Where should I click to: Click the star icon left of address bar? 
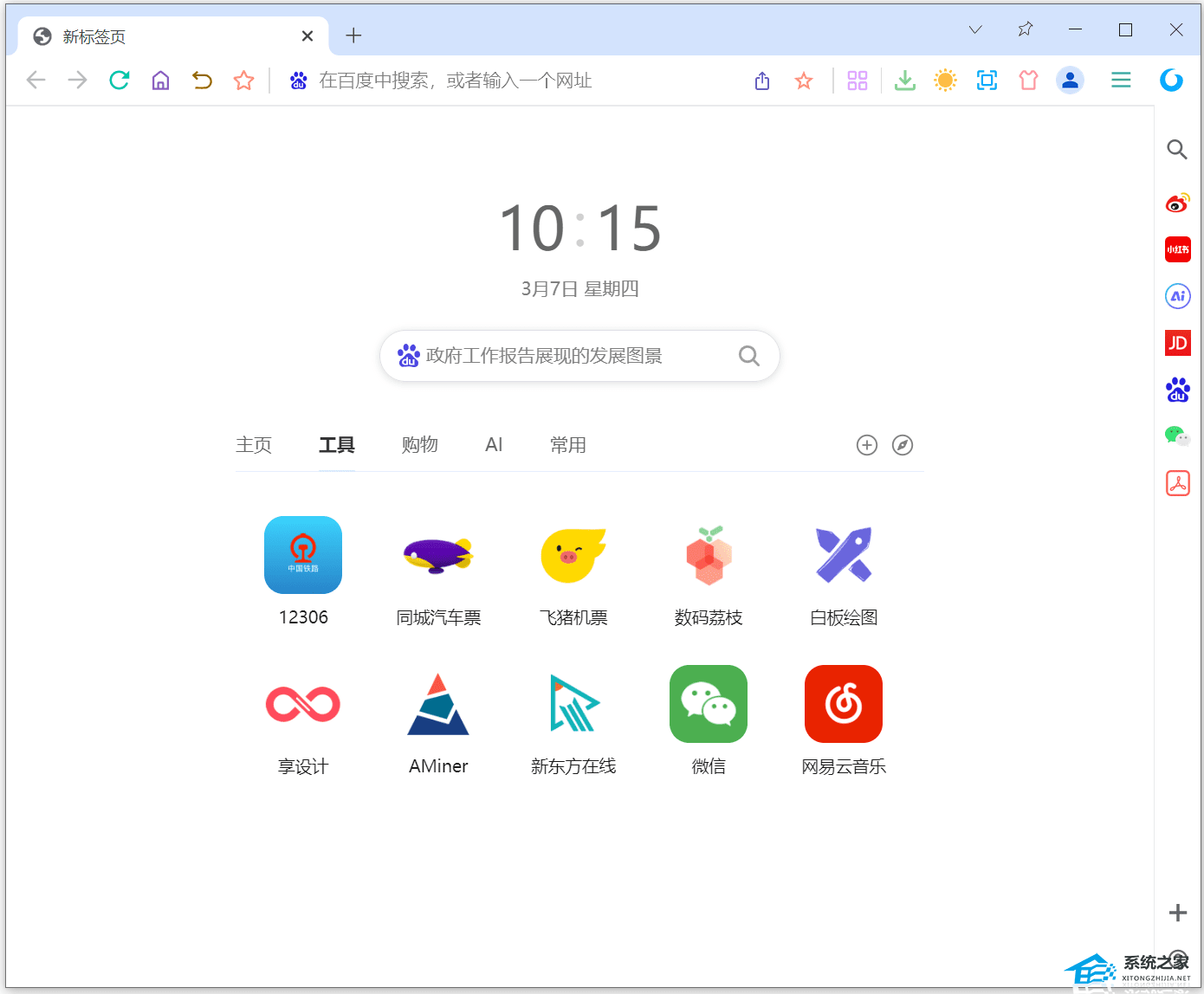pyautogui.click(x=243, y=81)
